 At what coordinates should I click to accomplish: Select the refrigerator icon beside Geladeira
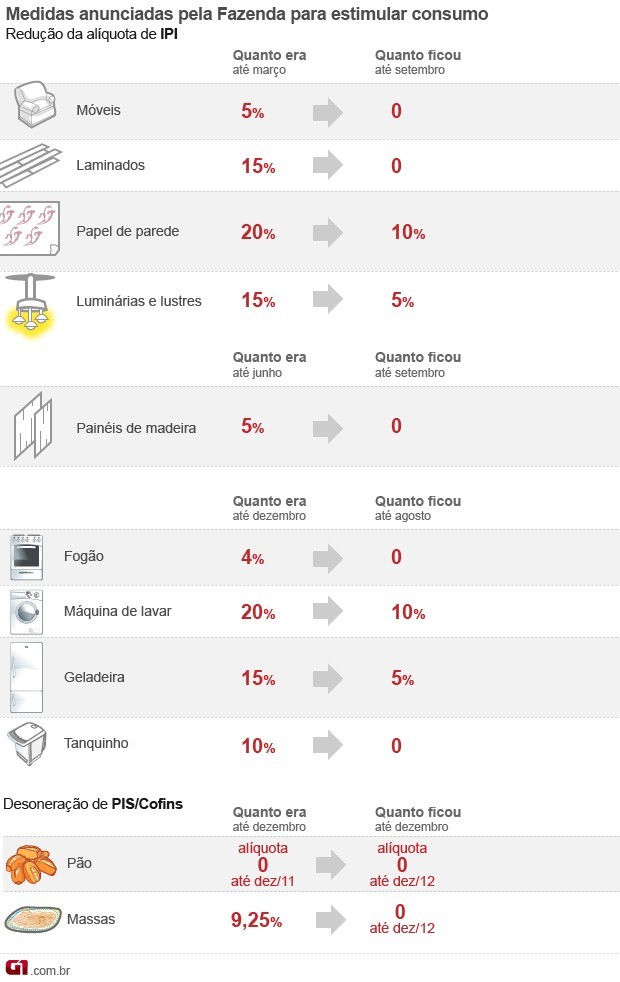(26, 678)
